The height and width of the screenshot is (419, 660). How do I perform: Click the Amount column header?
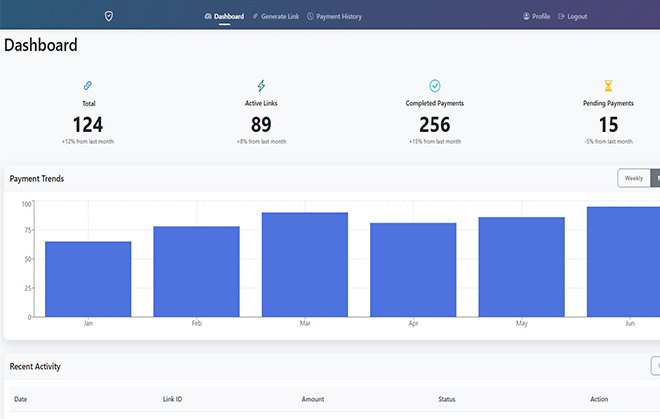click(x=313, y=399)
